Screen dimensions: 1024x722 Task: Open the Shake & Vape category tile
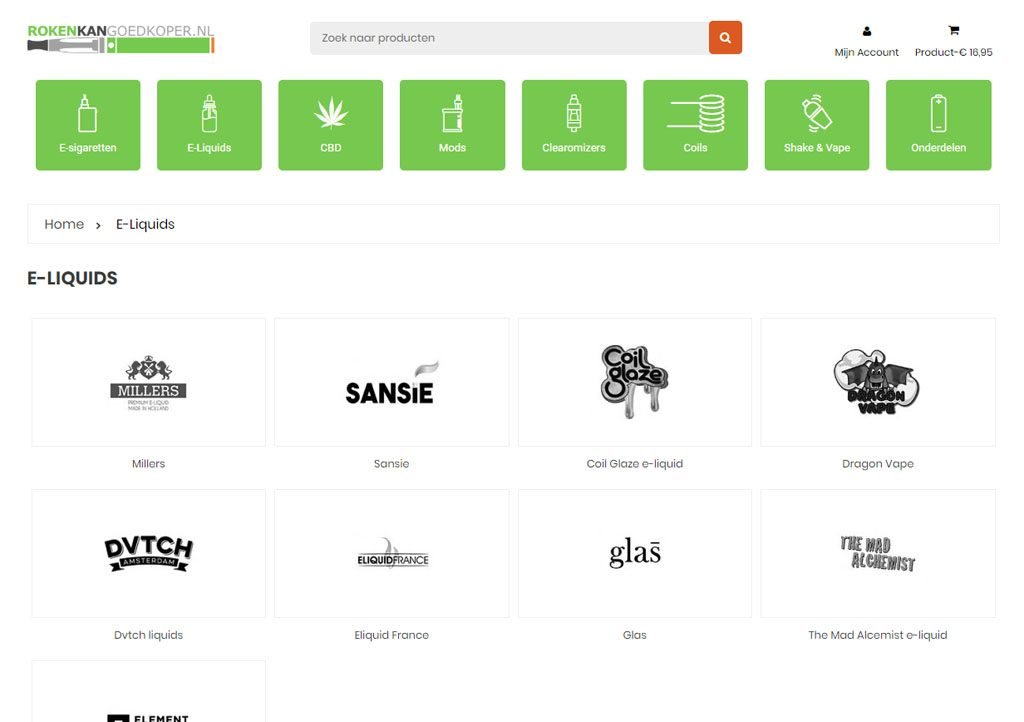point(817,125)
